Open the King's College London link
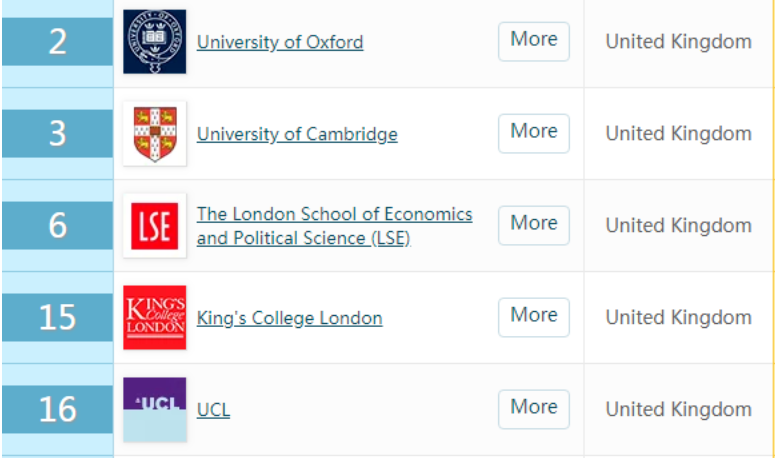Screen dimensions: 775x458 pos(290,318)
